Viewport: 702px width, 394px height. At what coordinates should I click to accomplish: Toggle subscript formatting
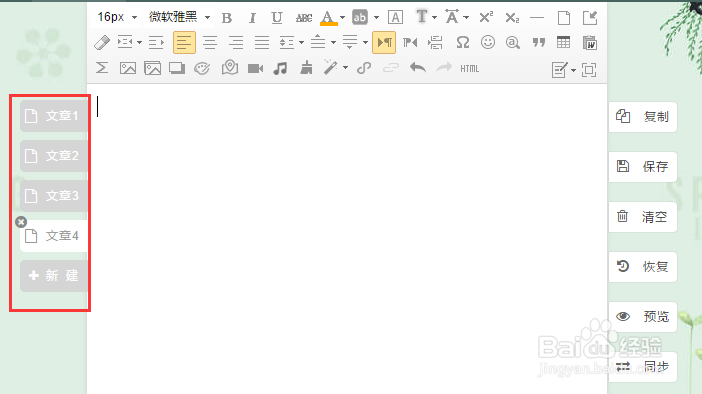click(512, 17)
